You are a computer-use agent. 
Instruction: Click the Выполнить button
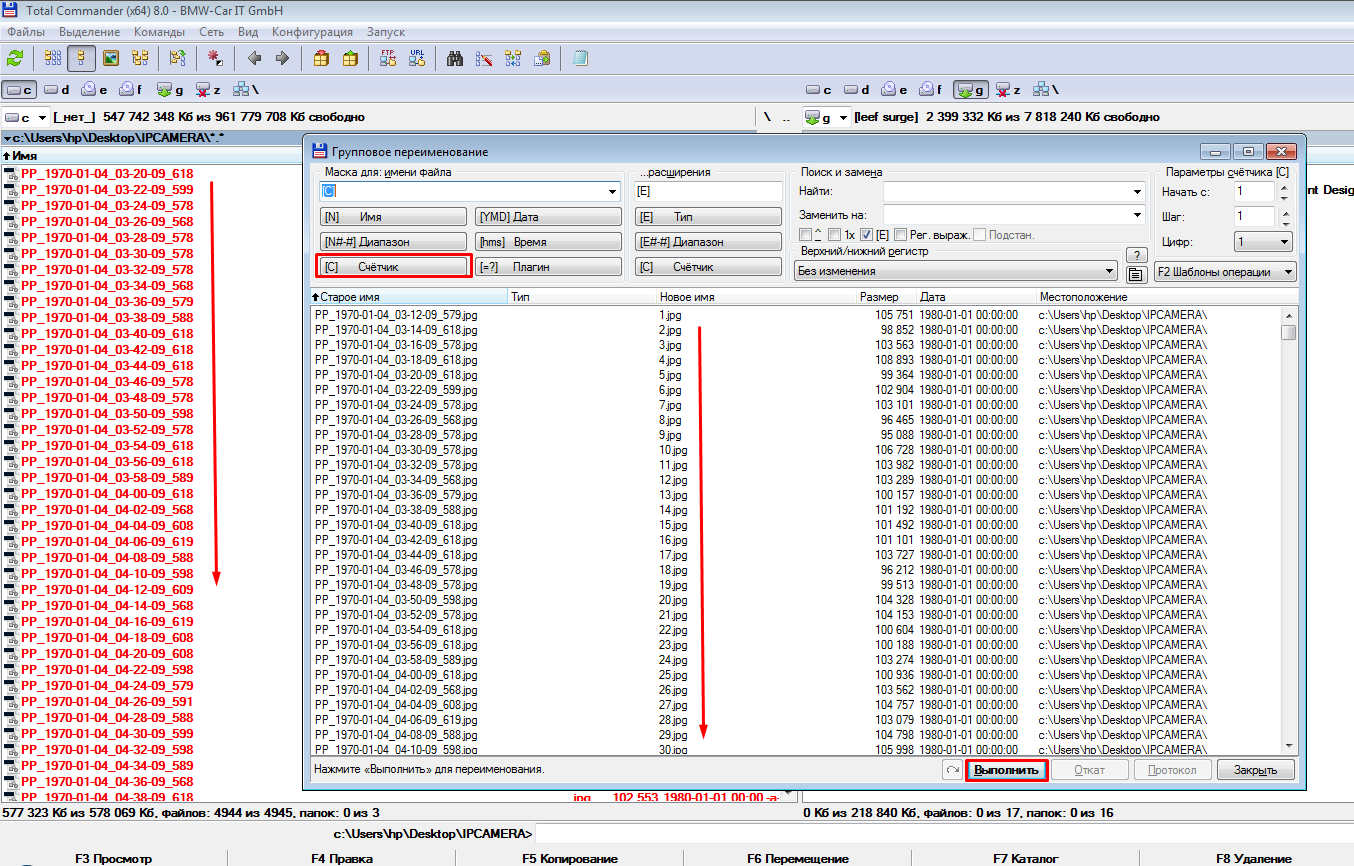click(x=1006, y=770)
